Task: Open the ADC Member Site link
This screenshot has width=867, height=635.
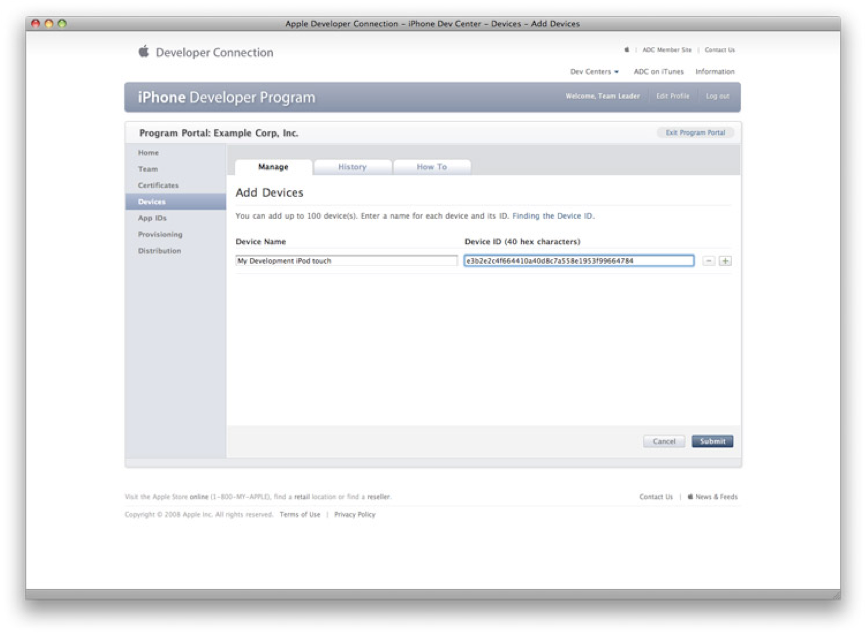Action: pyautogui.click(x=667, y=50)
